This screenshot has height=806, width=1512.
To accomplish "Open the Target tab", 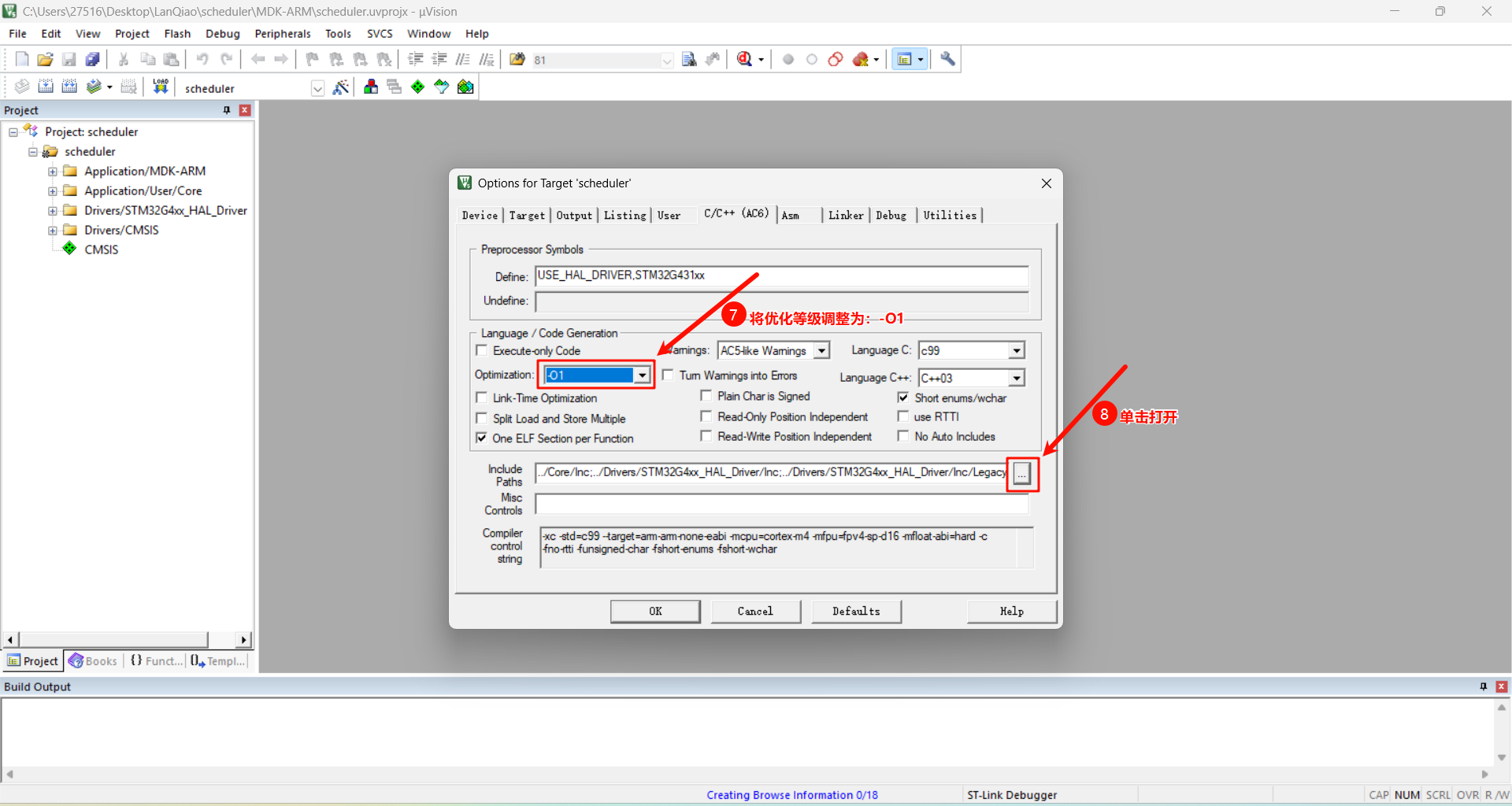I will (x=527, y=215).
